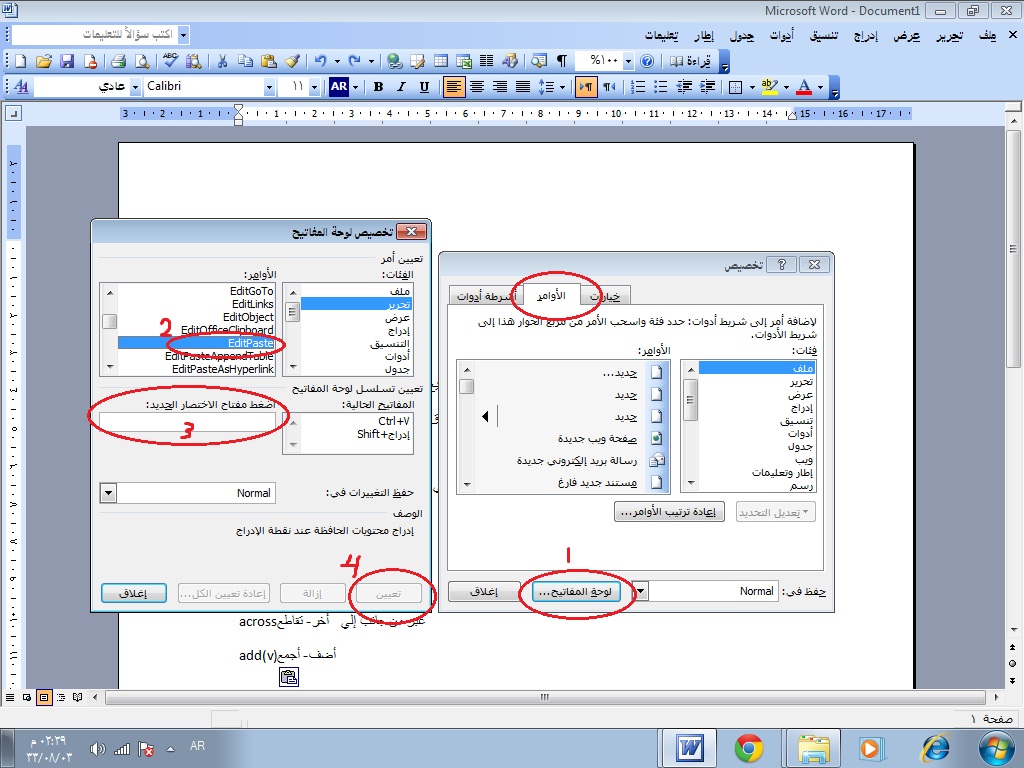Screen dimensions: 1024x768
Task: Expand the font color dropdown arrow
Action: click(x=821, y=86)
